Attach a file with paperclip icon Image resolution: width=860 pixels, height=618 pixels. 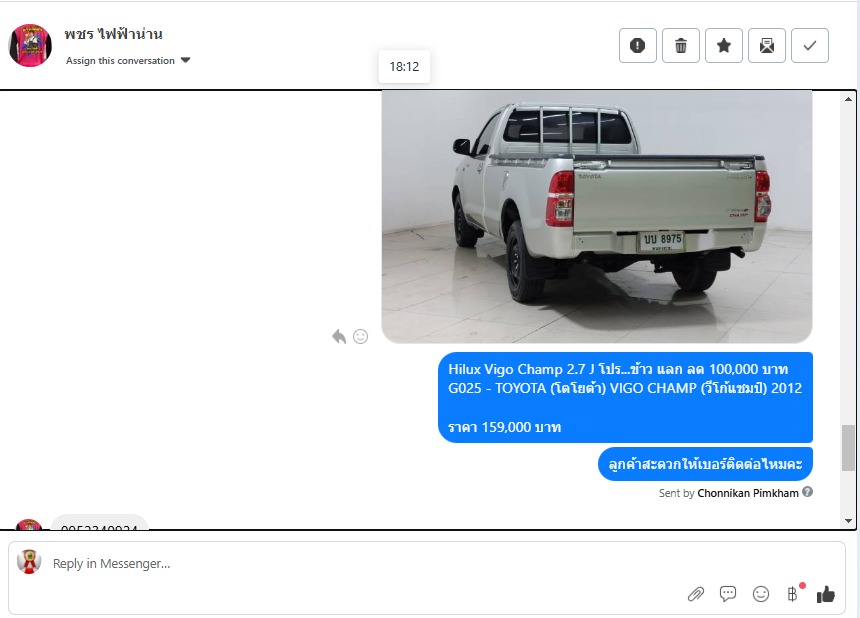click(x=695, y=594)
